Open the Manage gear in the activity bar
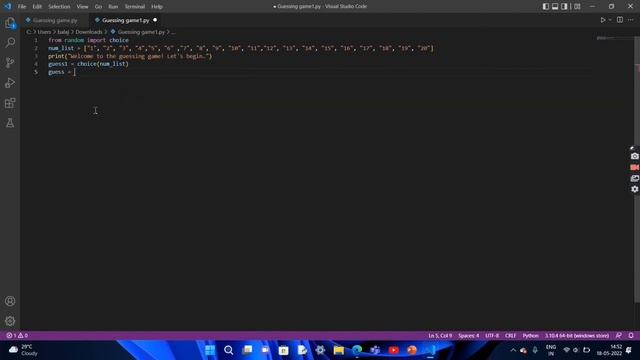640x360 pixels. coord(10,321)
